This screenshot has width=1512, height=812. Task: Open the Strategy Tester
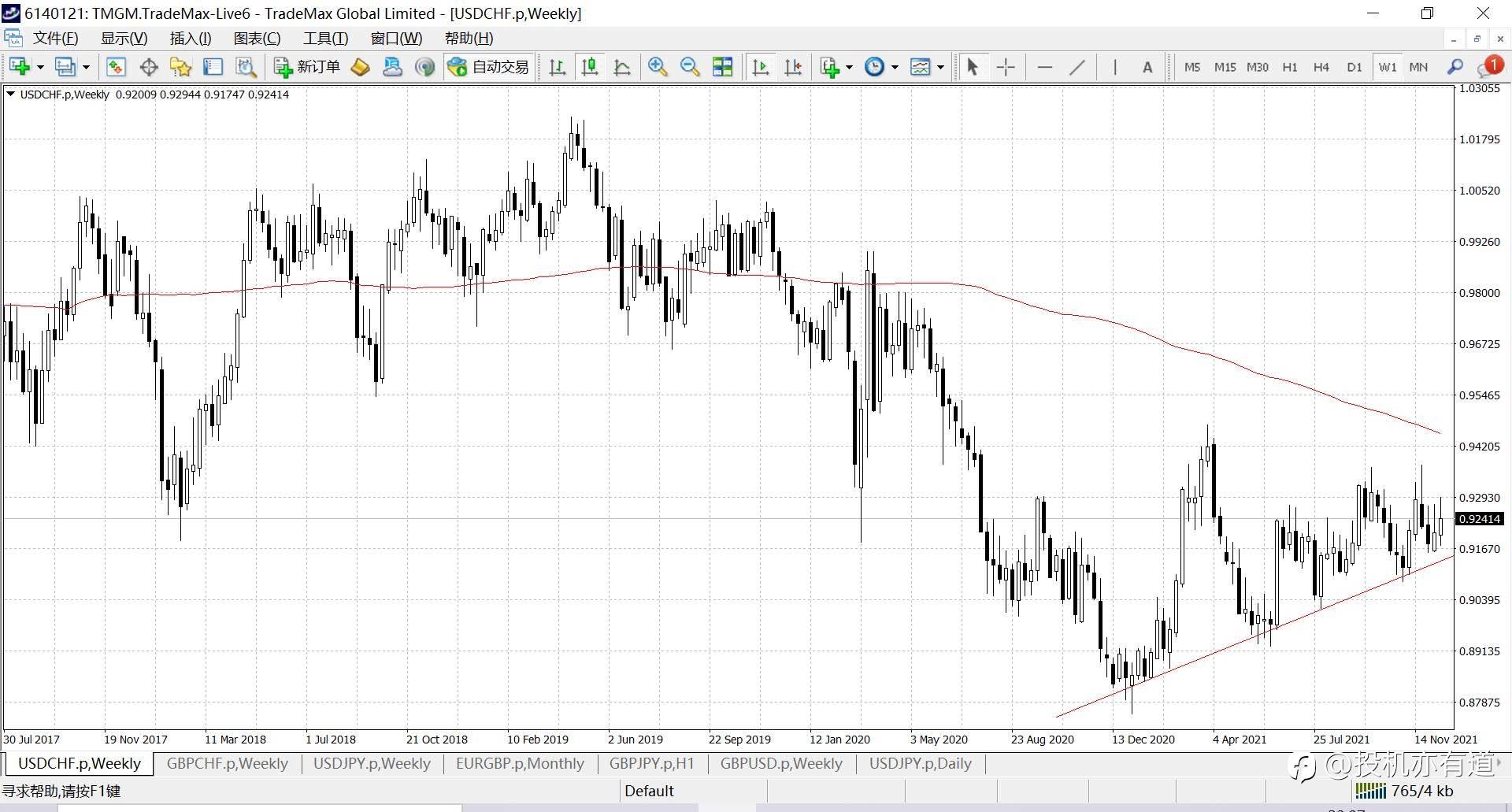pyautogui.click(x=246, y=67)
